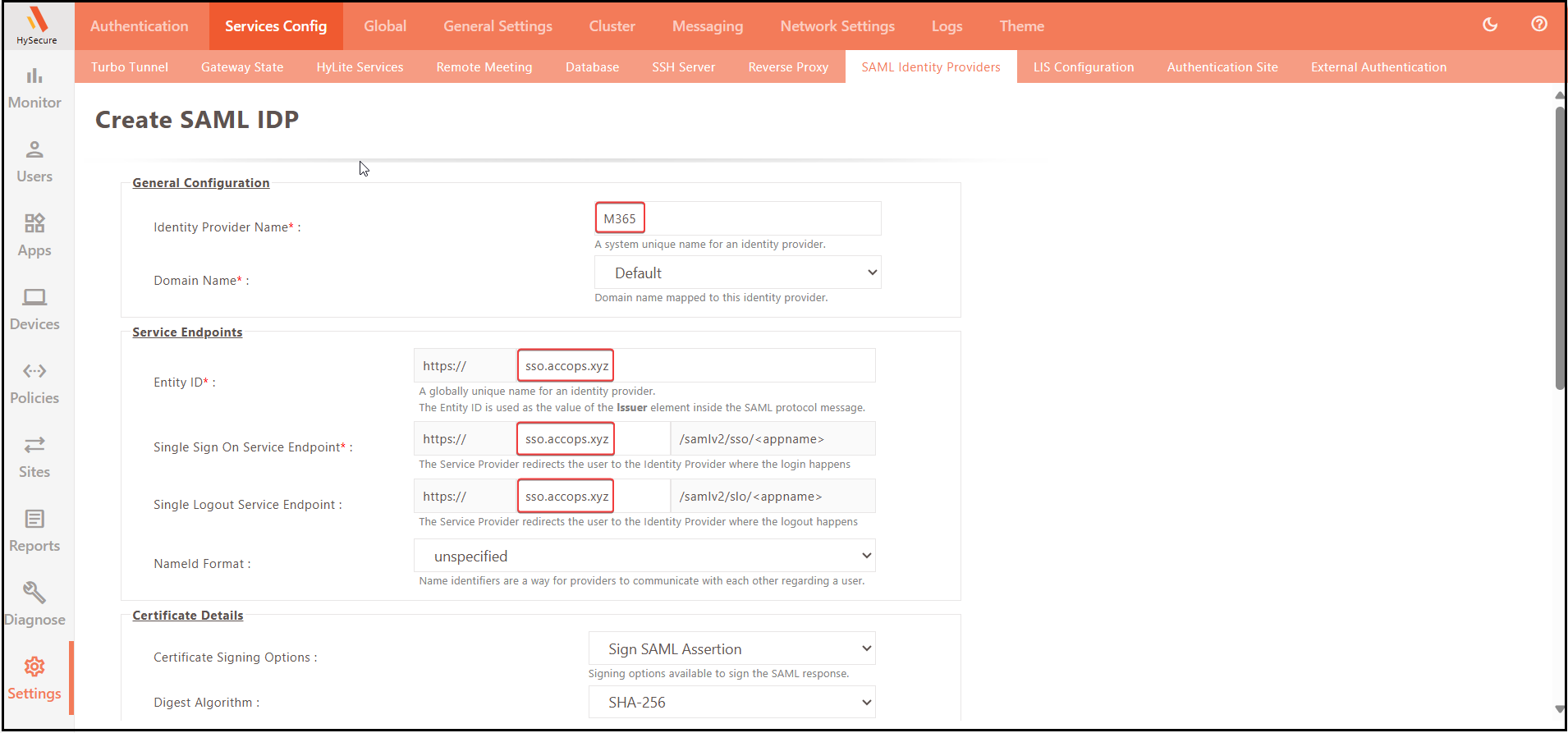
Task: Go to Users in the sidebar
Action: (x=34, y=162)
